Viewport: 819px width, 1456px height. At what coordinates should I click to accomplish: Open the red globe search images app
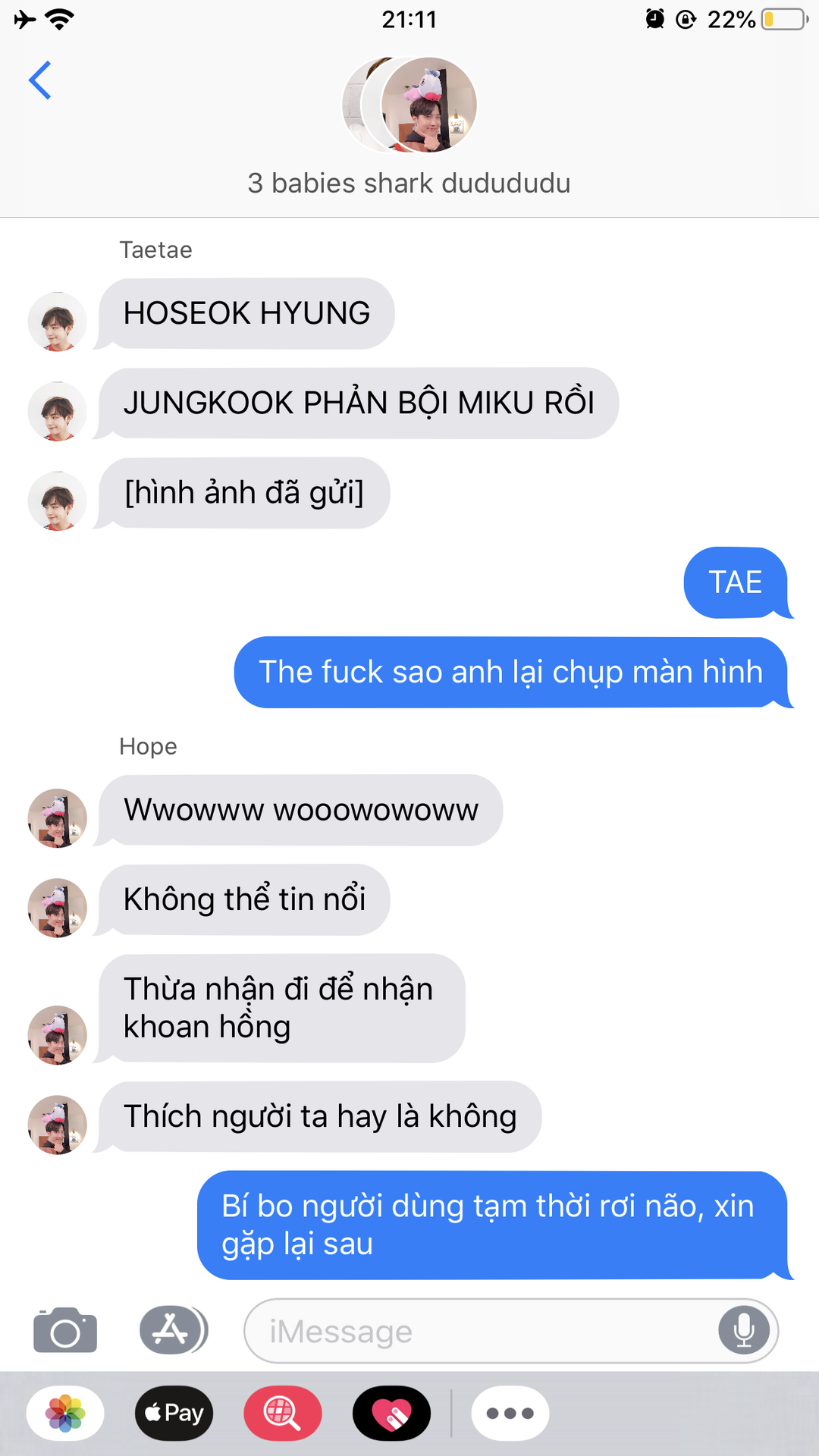[283, 1413]
